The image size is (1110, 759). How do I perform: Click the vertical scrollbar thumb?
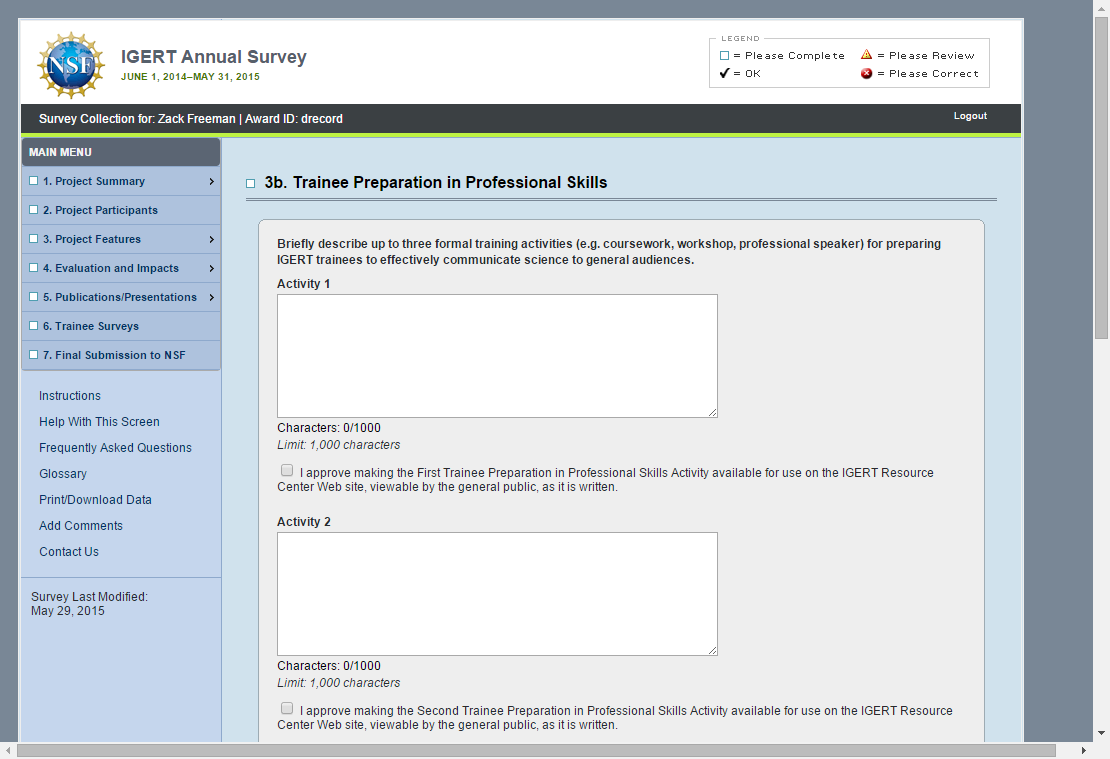click(1101, 180)
